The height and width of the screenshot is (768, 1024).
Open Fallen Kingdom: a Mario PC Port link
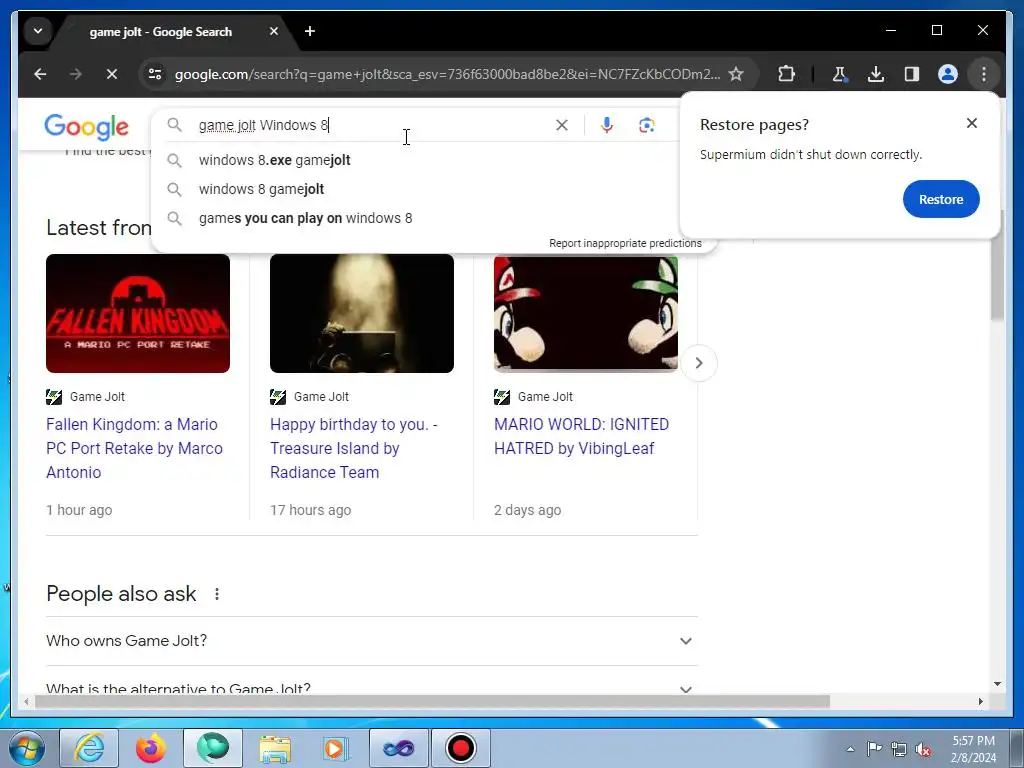tap(135, 448)
